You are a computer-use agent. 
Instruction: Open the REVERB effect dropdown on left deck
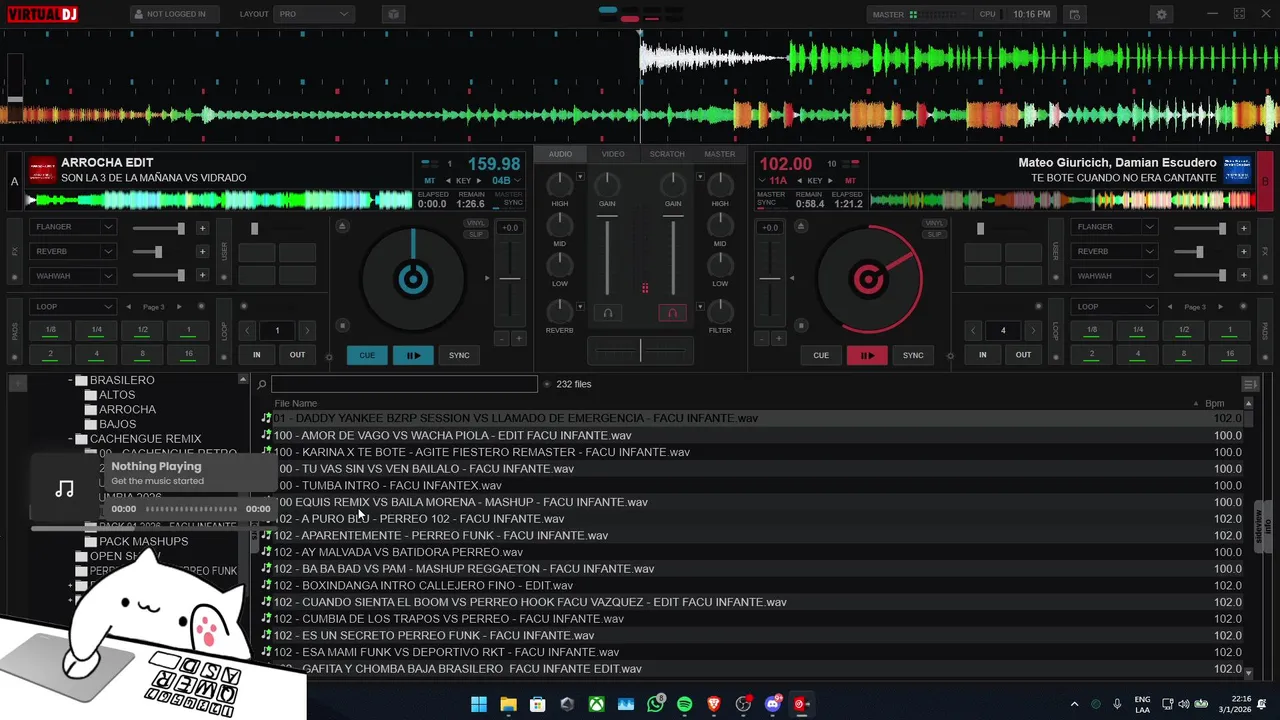coord(75,251)
